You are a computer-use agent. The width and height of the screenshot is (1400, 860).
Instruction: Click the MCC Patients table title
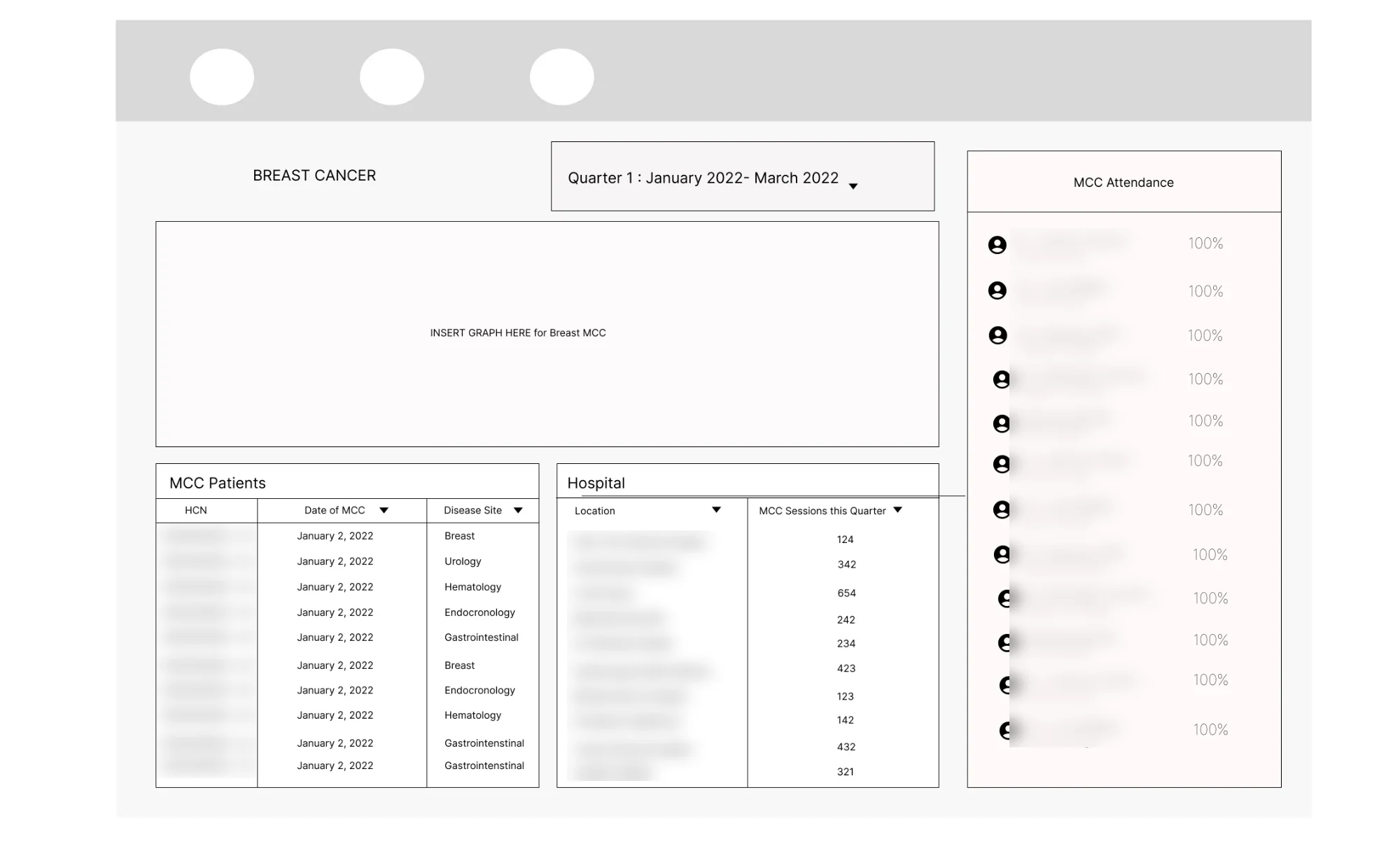click(218, 483)
